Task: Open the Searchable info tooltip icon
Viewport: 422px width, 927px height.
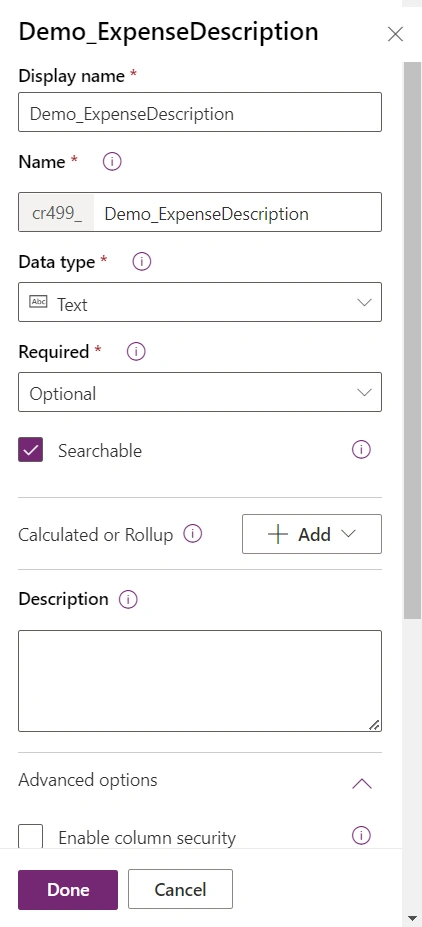Action: (x=361, y=450)
